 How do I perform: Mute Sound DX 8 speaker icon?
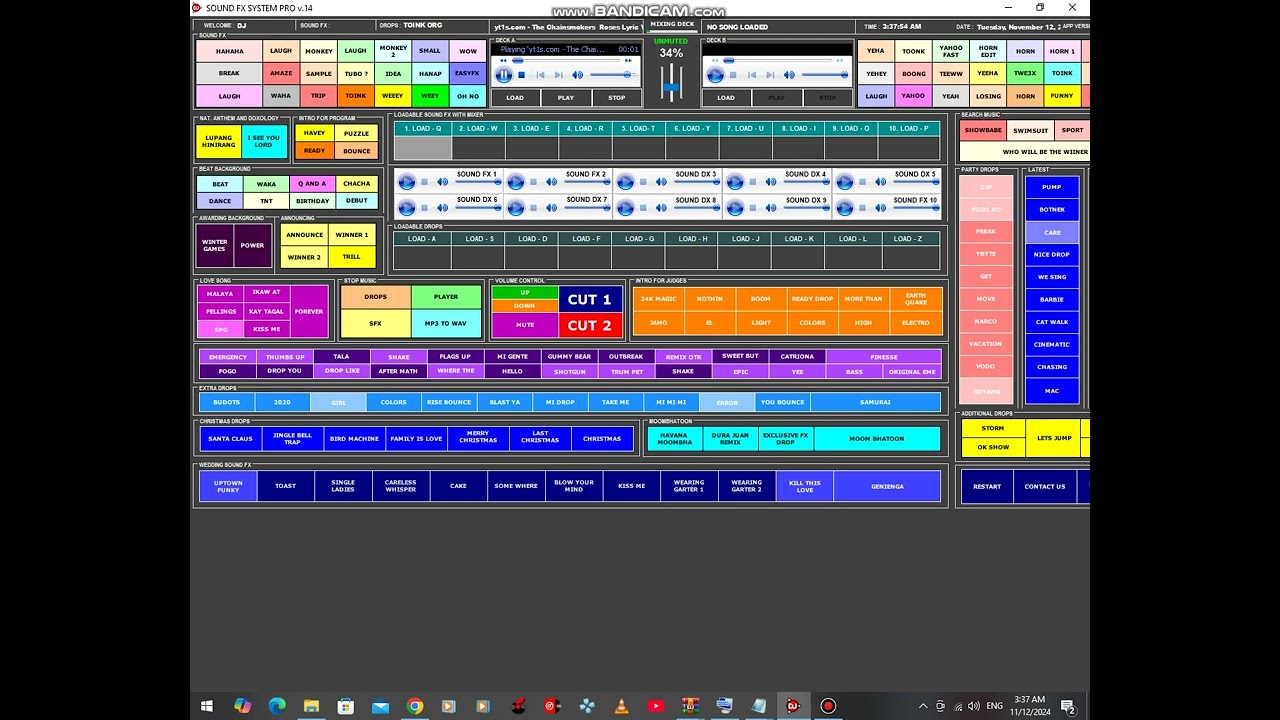[661, 207]
